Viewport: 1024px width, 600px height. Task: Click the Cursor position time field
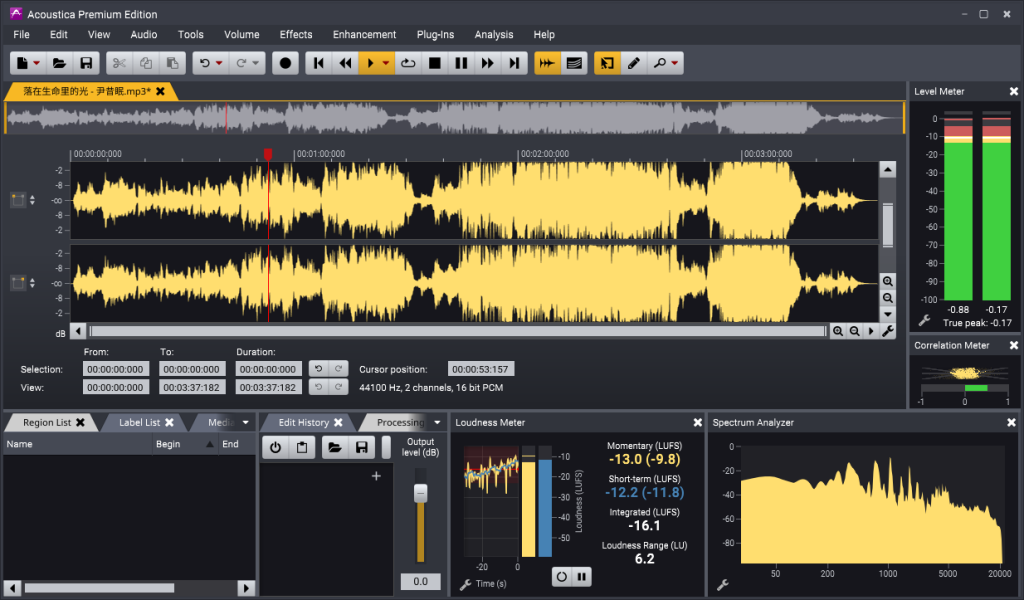[x=481, y=370]
